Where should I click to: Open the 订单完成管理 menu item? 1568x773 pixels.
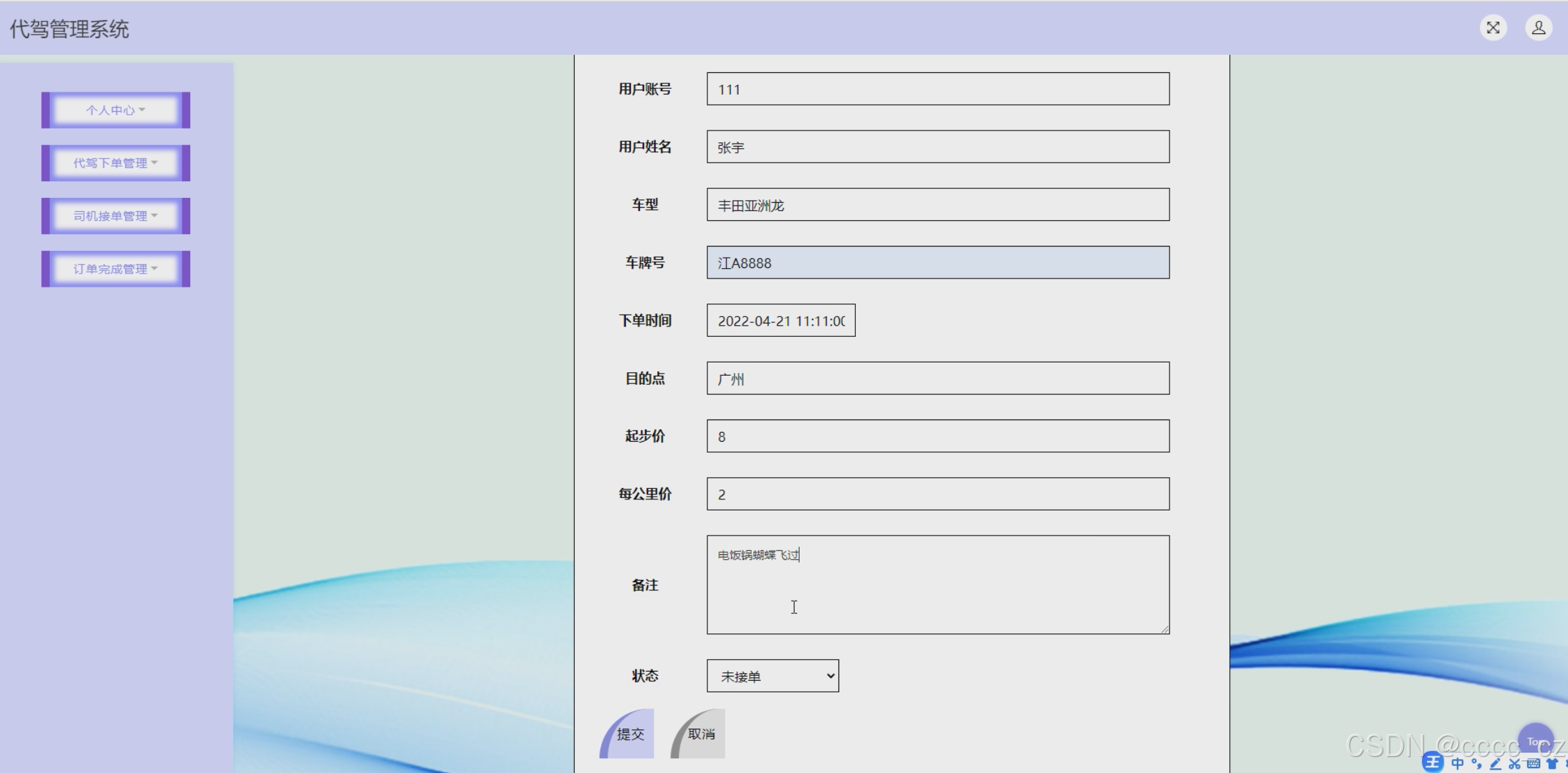point(115,269)
